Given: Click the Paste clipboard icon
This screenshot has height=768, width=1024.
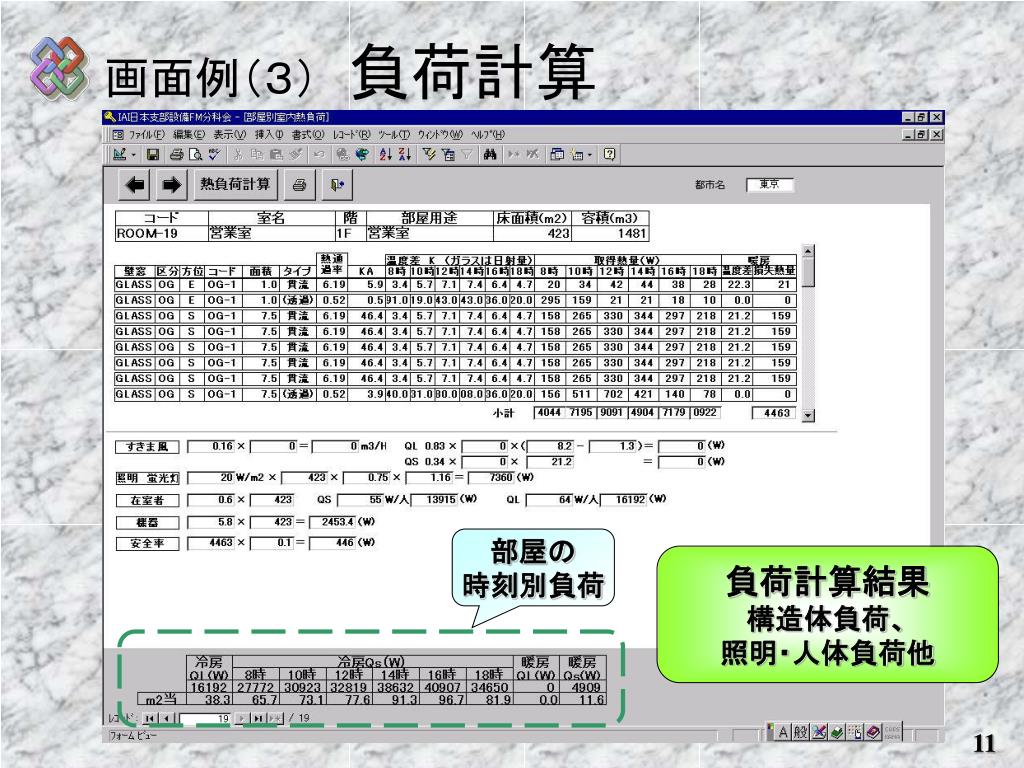Looking at the screenshot, I should coord(276,155).
